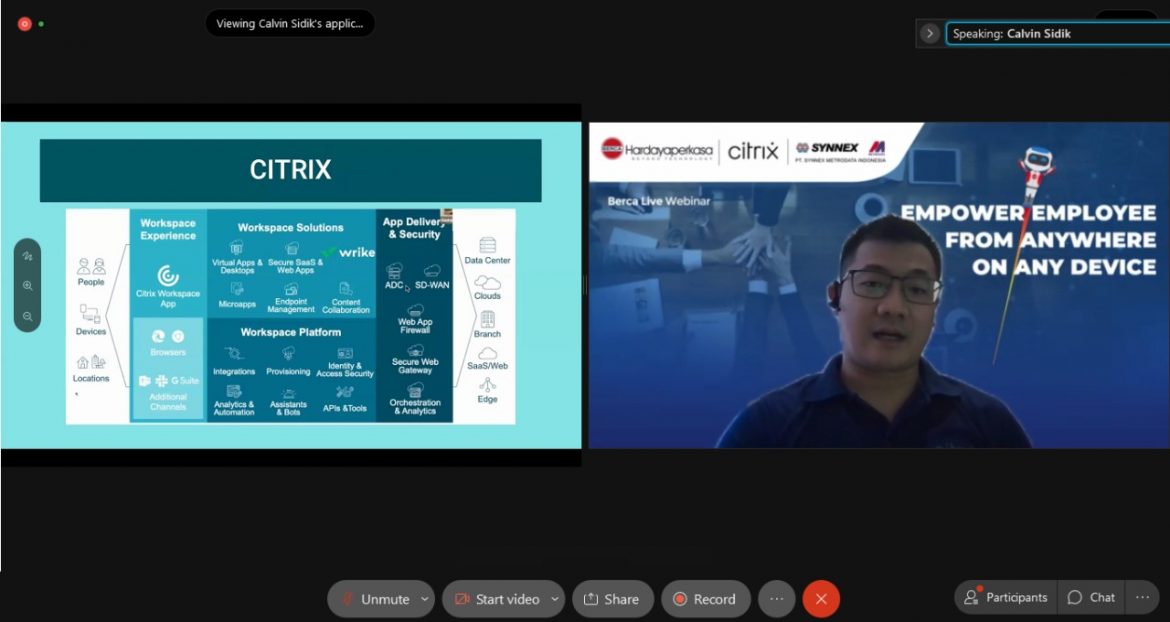Click the Locations icon on the slide

(x=91, y=362)
